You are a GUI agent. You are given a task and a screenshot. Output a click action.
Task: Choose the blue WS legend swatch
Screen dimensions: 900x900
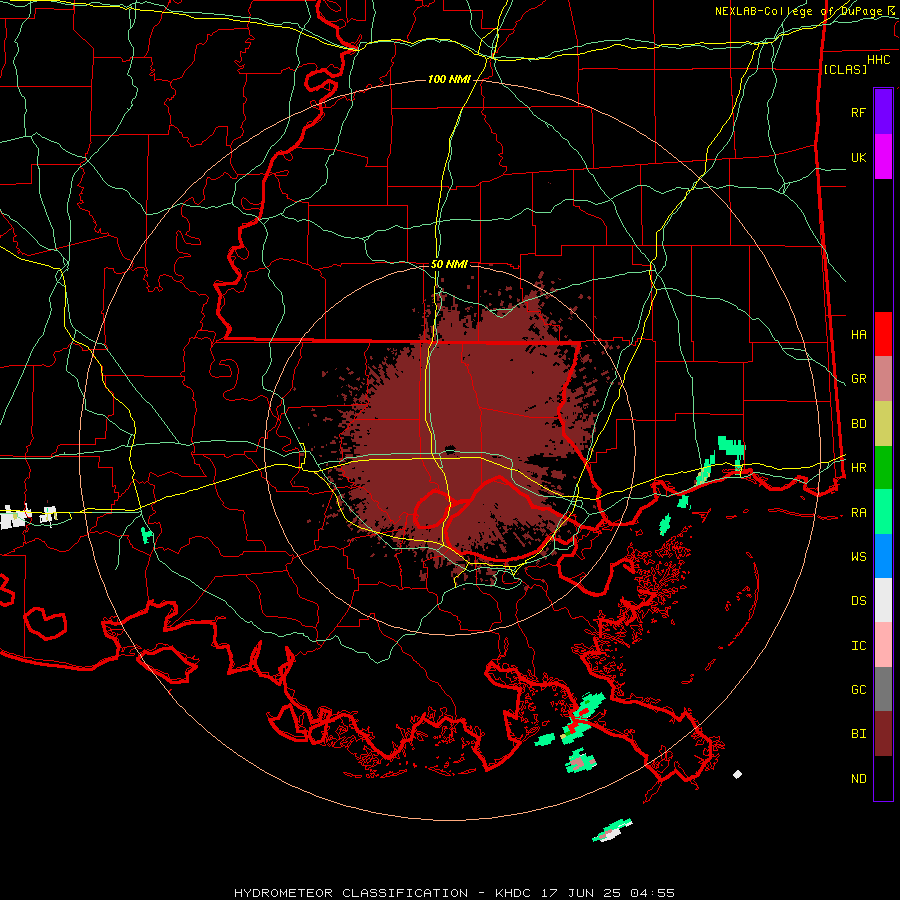[883, 556]
